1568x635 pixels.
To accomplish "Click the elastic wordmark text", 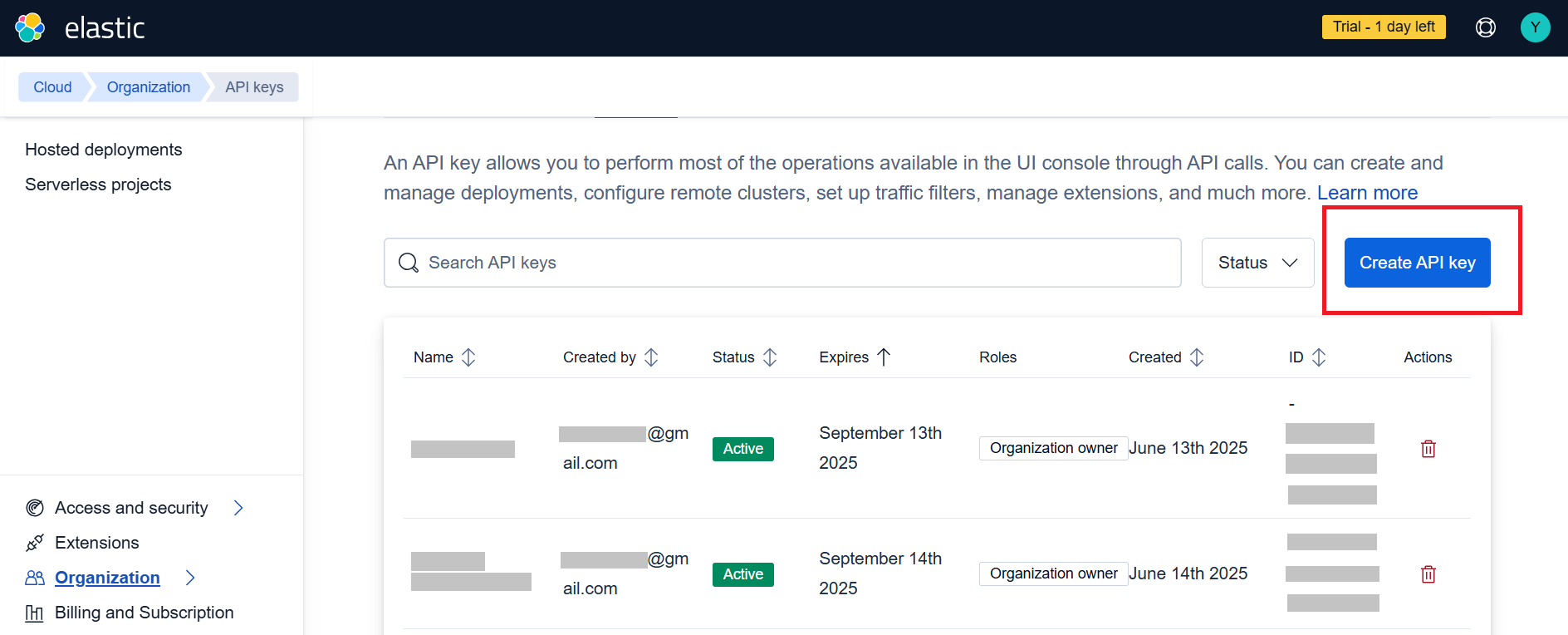I will coord(105,28).
